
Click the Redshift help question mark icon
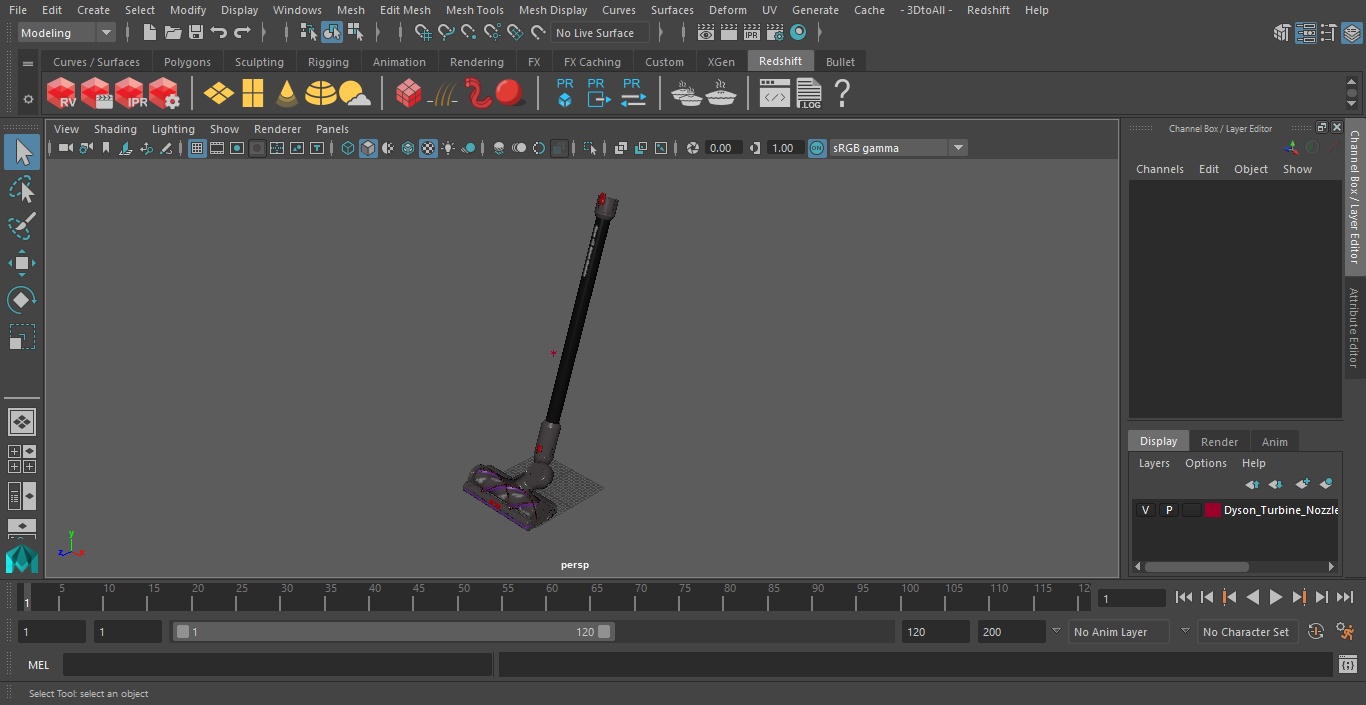(x=842, y=94)
